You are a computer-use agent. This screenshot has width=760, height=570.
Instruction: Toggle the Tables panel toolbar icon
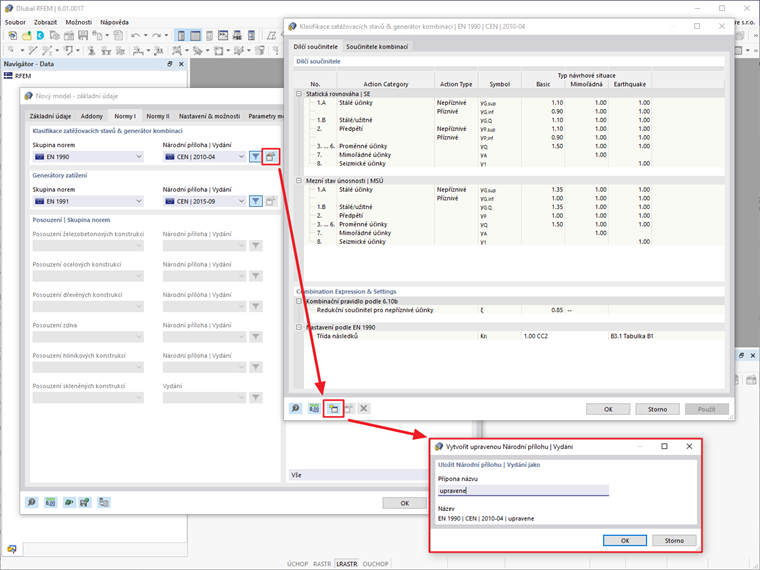(x=195, y=35)
